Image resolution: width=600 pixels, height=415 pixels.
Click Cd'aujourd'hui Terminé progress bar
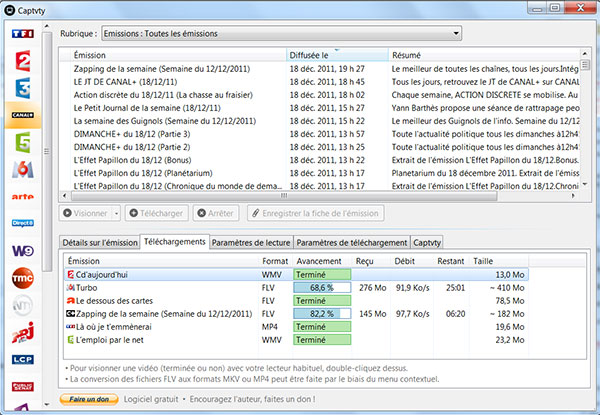(322, 275)
